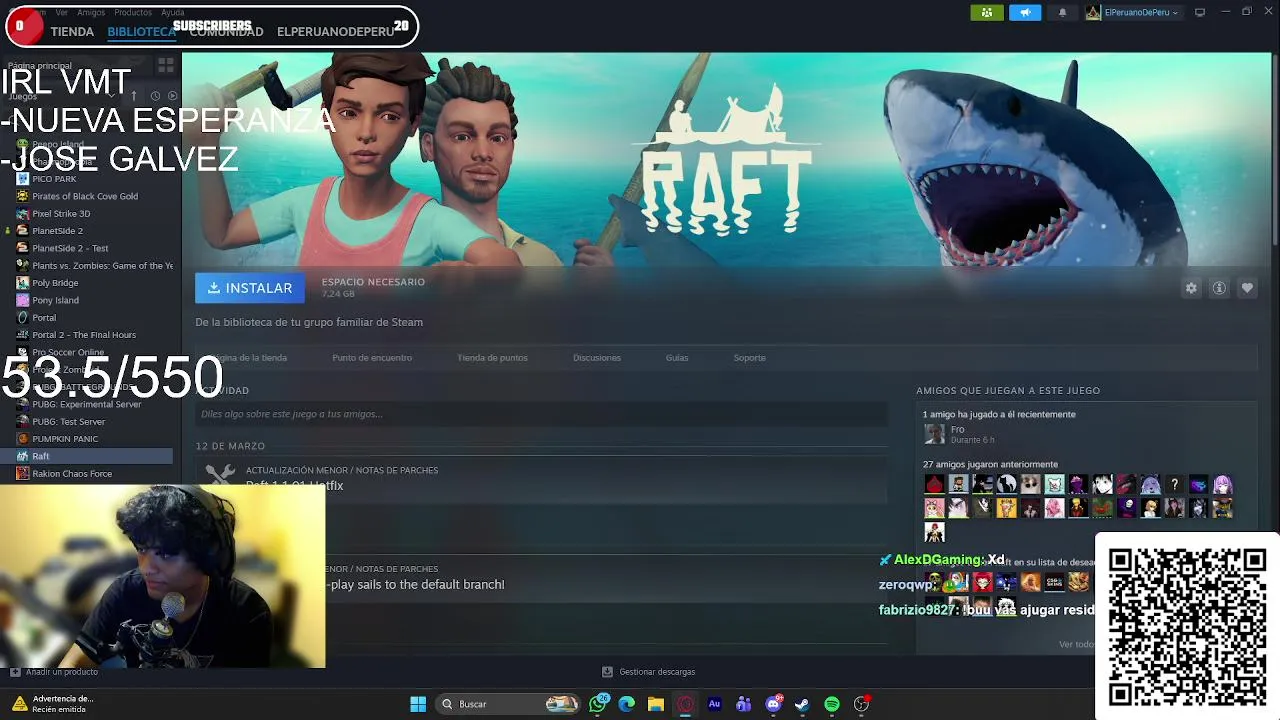Open Gestionar descargas
This screenshot has height=720, width=1280.
point(657,672)
